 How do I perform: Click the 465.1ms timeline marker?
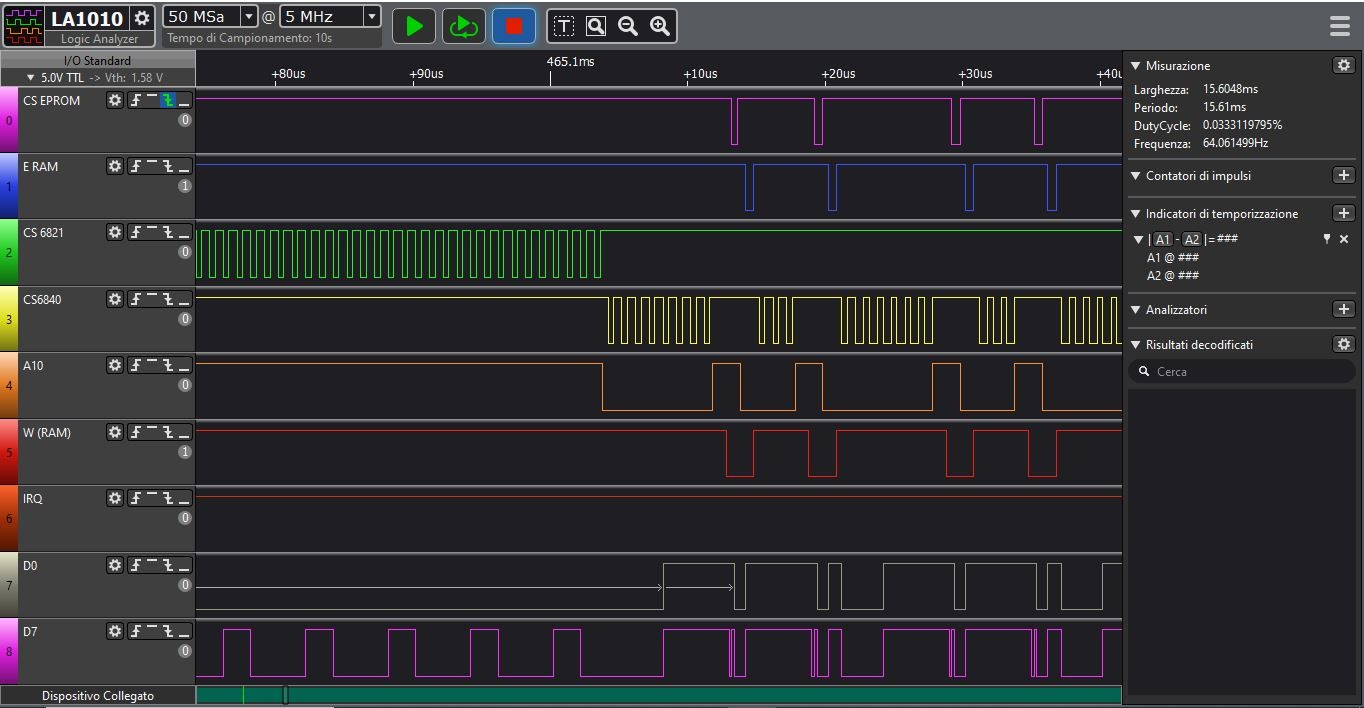571,61
